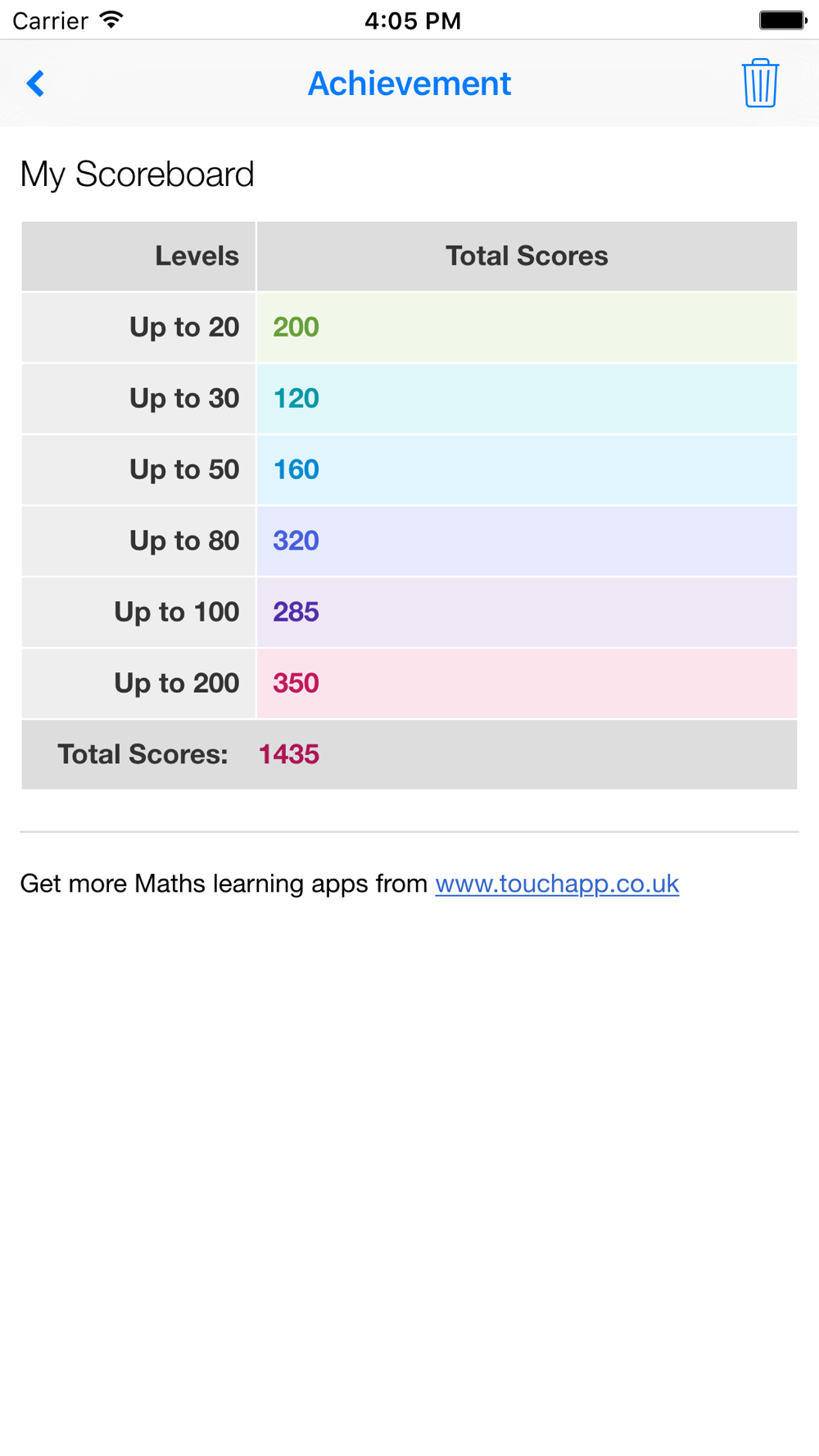The width and height of the screenshot is (819, 1456).
Task: Tap the 1435 total score value
Action: pyautogui.click(x=288, y=755)
